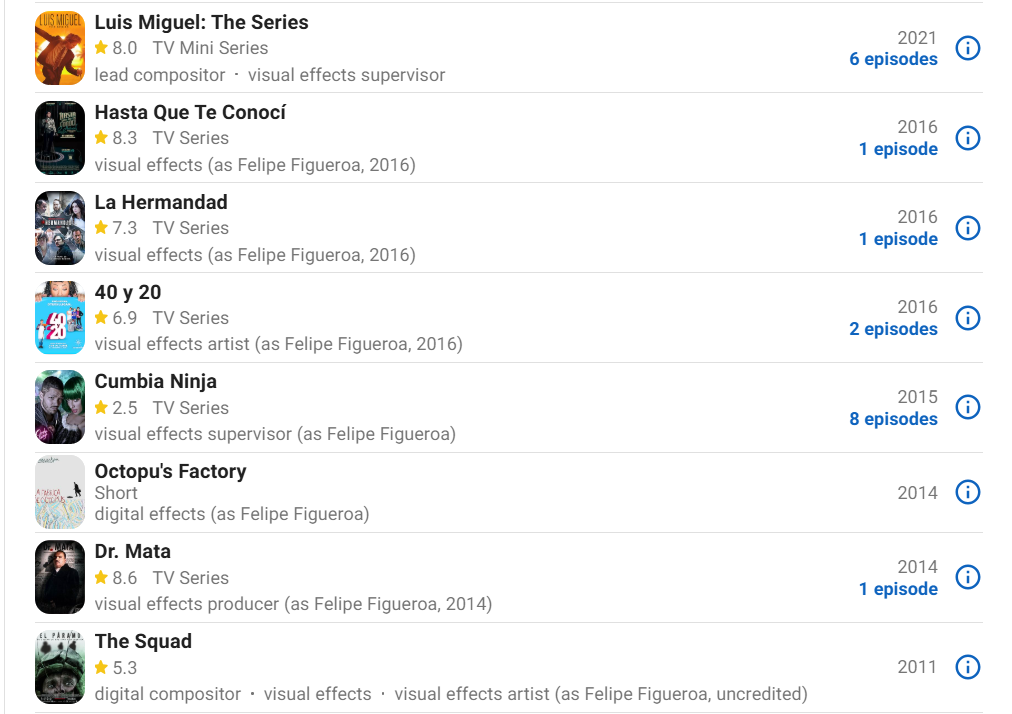Open the Cumbia Ninja poster image
Screen dimensions: 1012x714
[60, 407]
